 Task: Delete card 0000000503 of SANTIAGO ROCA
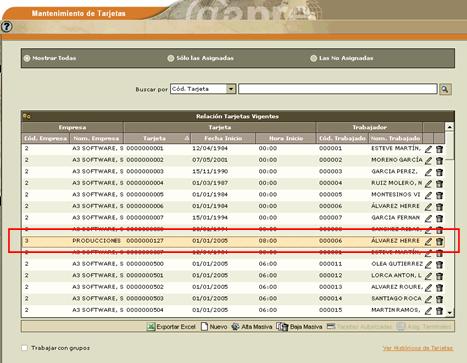pyautogui.click(x=439, y=299)
